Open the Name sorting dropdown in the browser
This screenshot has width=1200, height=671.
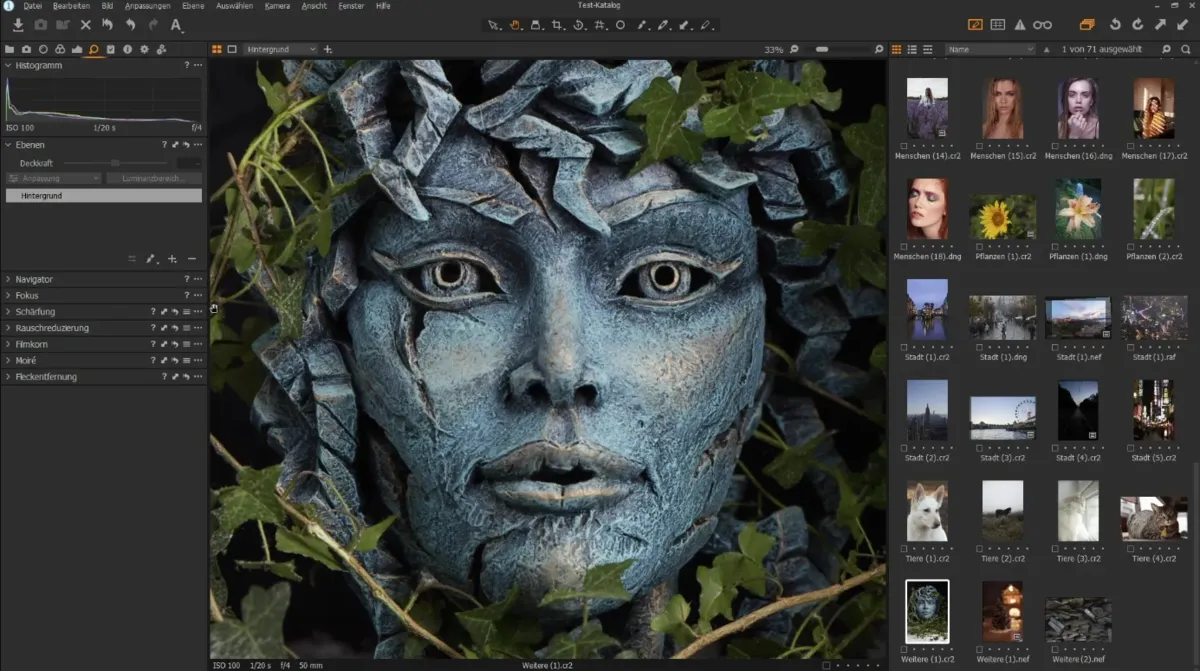click(990, 48)
